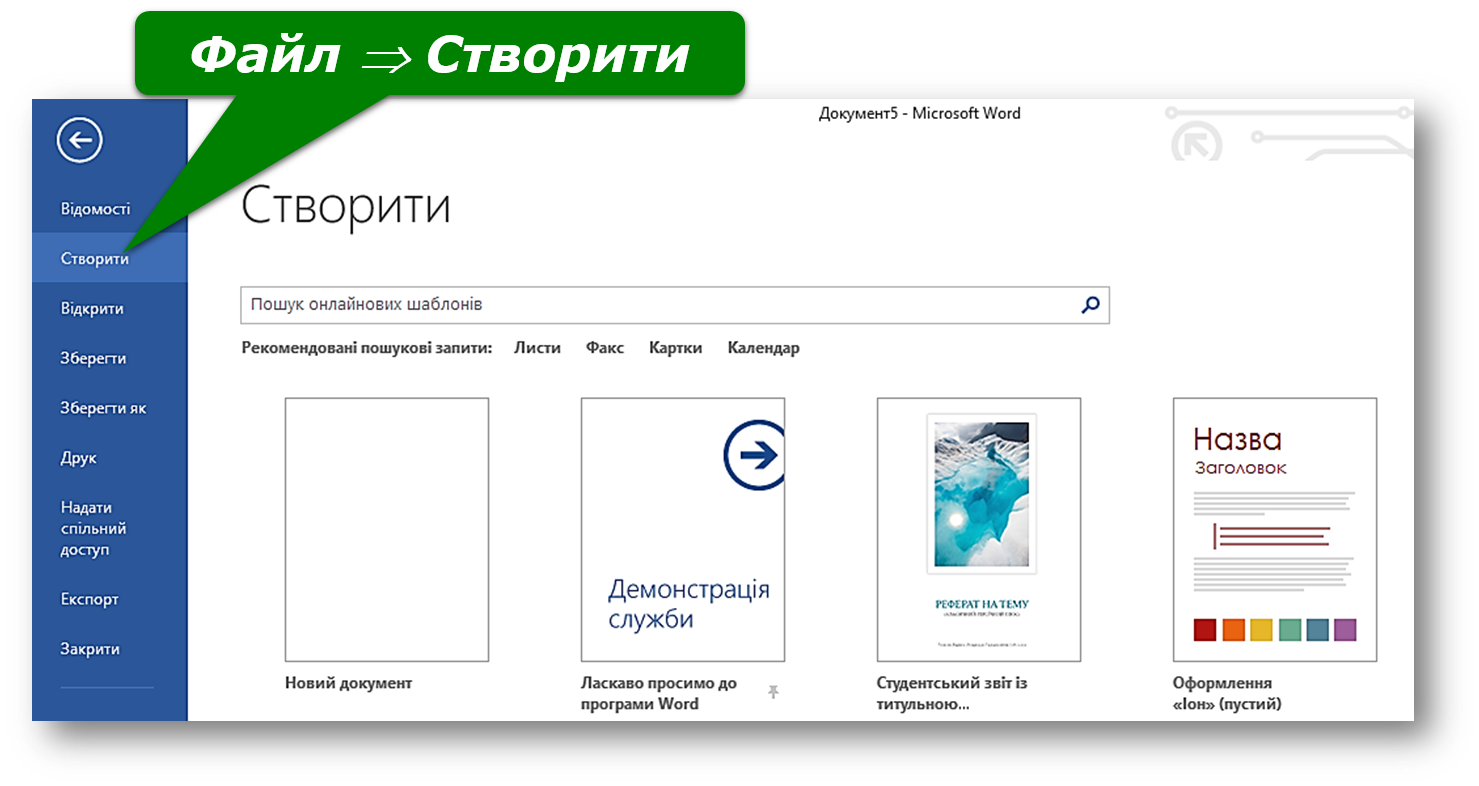Switch to the «Відомості» section

[x=97, y=208]
